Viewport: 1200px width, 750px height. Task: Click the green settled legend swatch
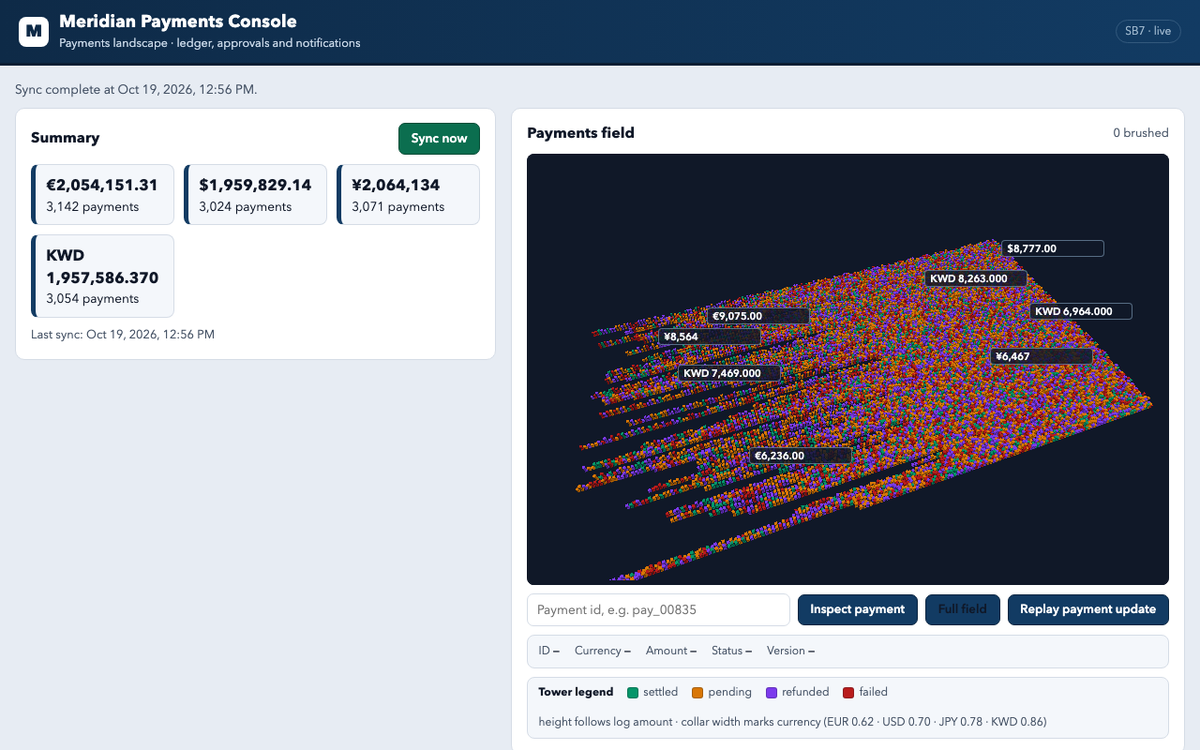coord(632,692)
